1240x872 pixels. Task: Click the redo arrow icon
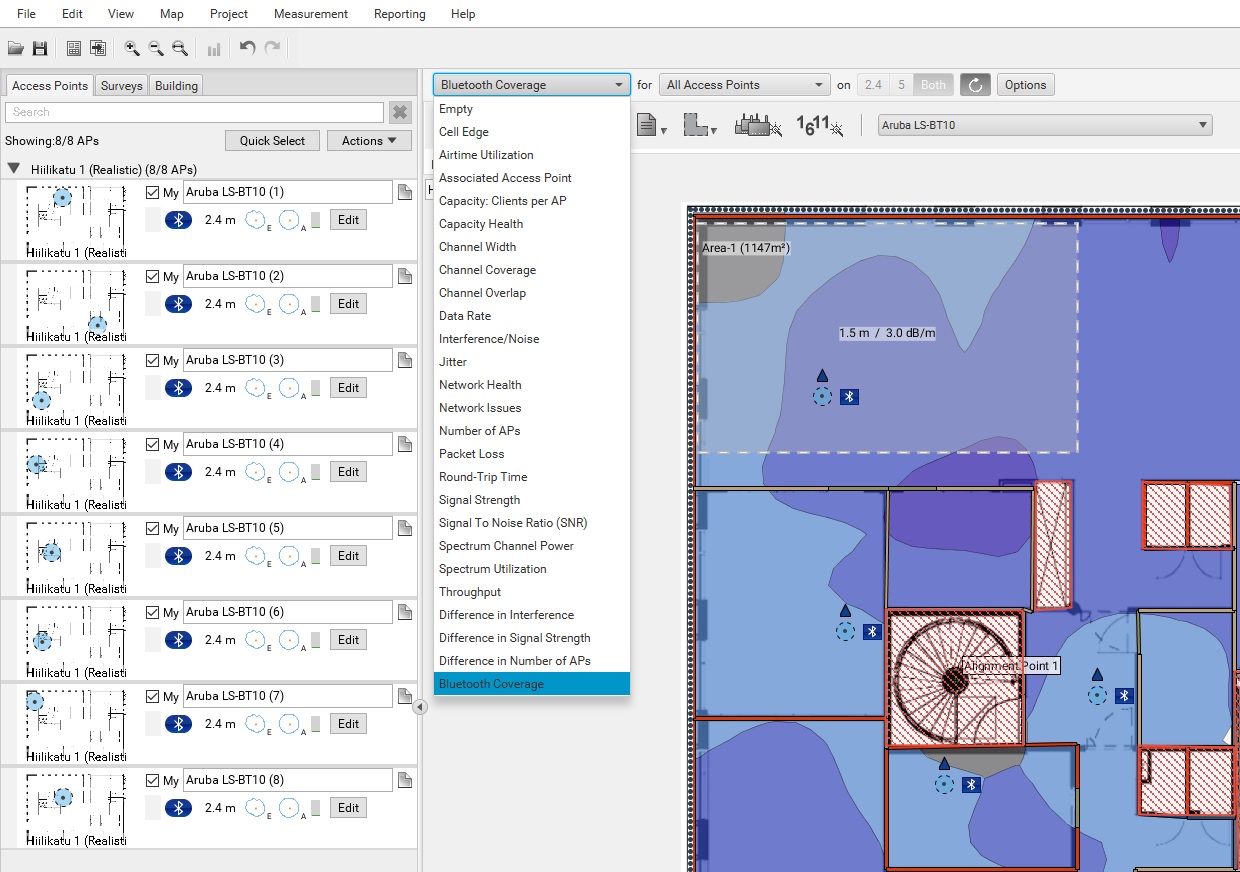pyautogui.click(x=272, y=48)
